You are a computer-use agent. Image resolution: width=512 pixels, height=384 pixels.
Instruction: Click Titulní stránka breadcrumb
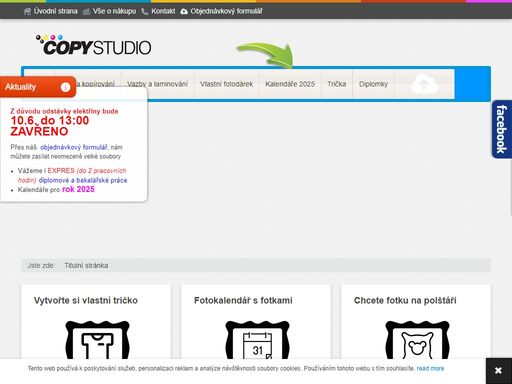86,266
